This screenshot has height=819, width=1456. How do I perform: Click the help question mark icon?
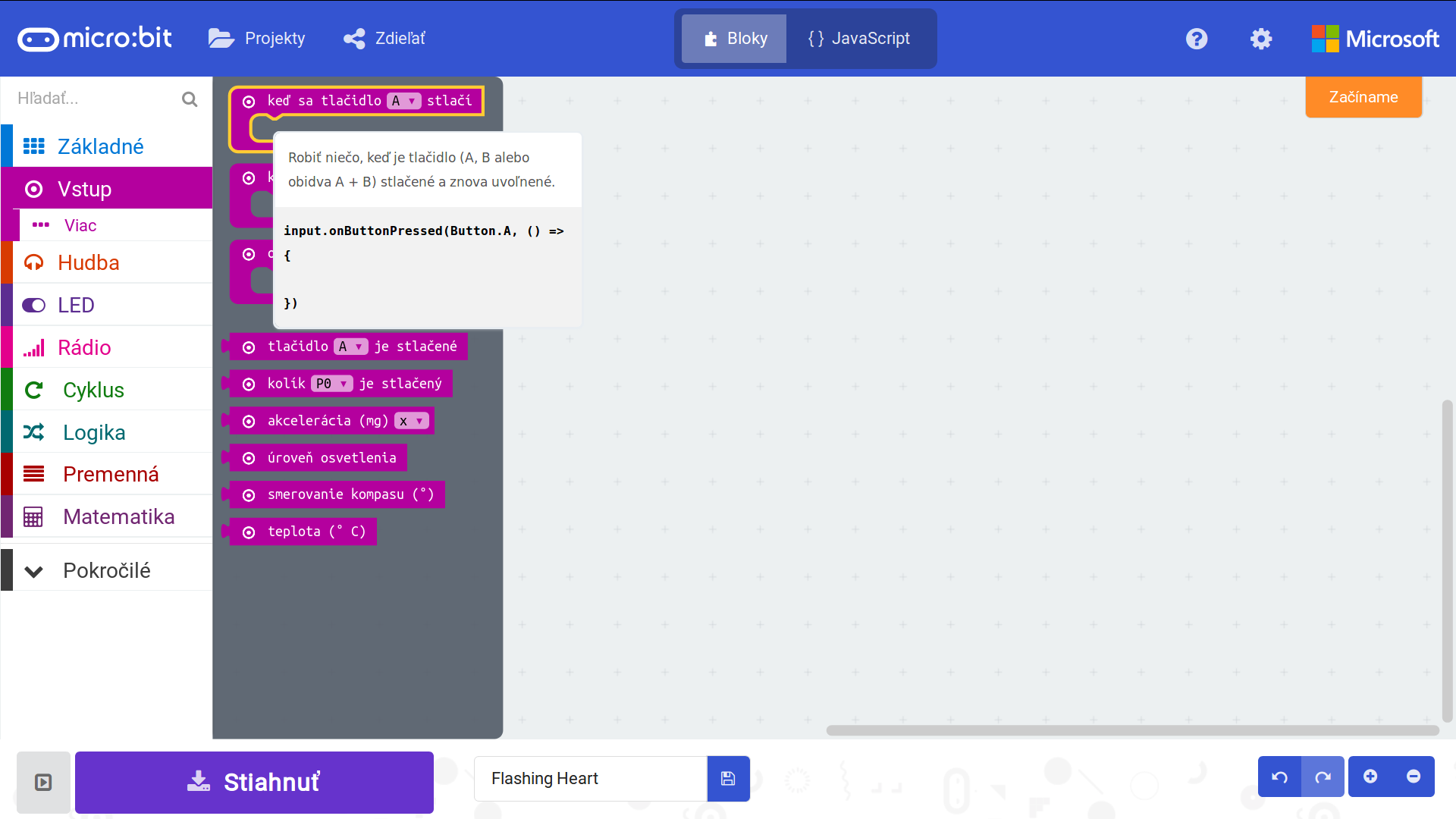click(1197, 39)
